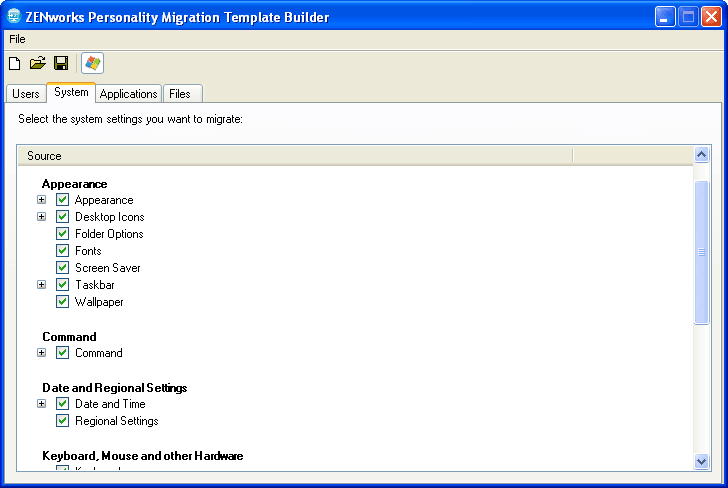Select the Screen Saver item label

click(x=108, y=268)
